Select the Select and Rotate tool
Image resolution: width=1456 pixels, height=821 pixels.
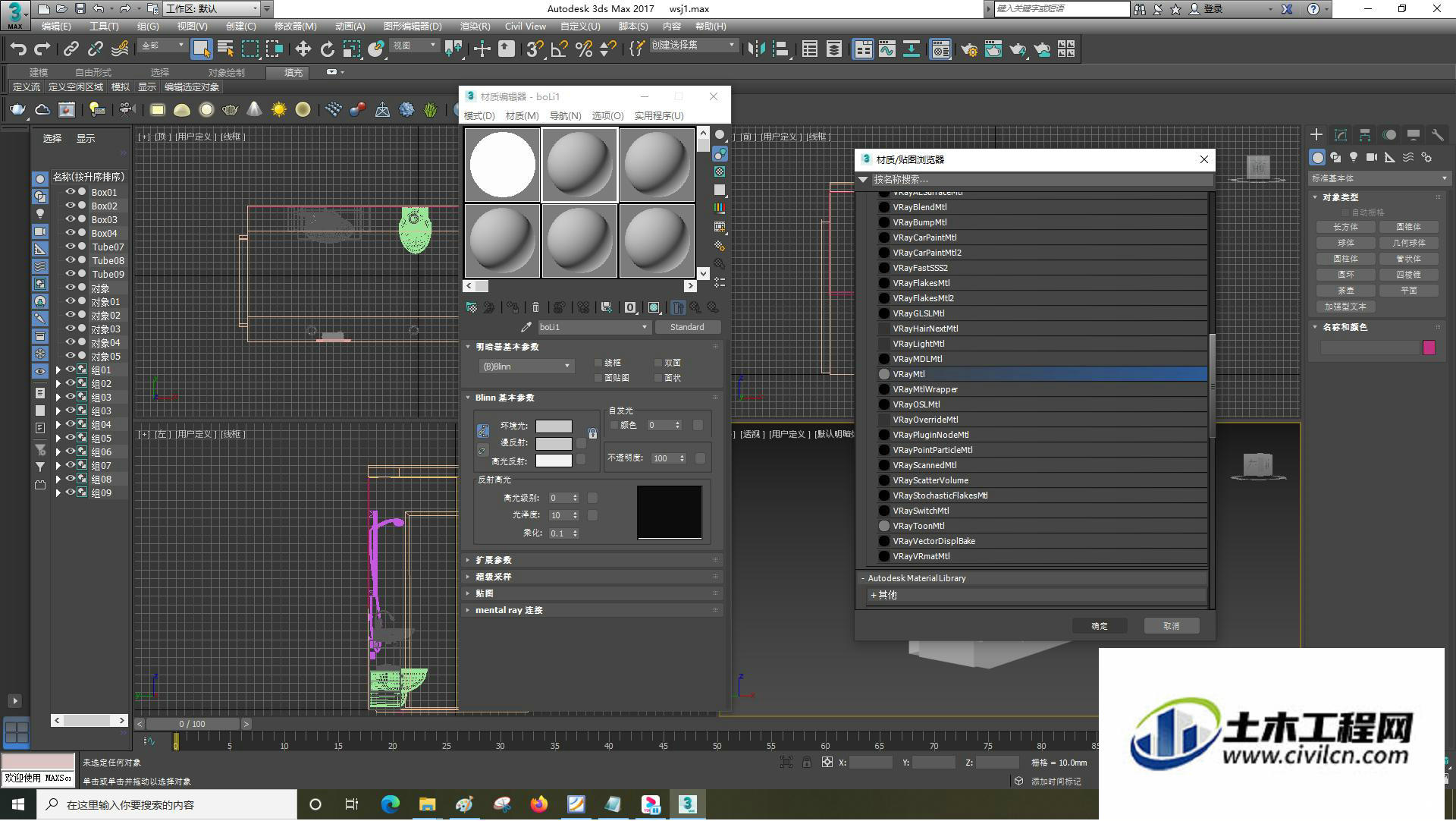click(x=327, y=49)
